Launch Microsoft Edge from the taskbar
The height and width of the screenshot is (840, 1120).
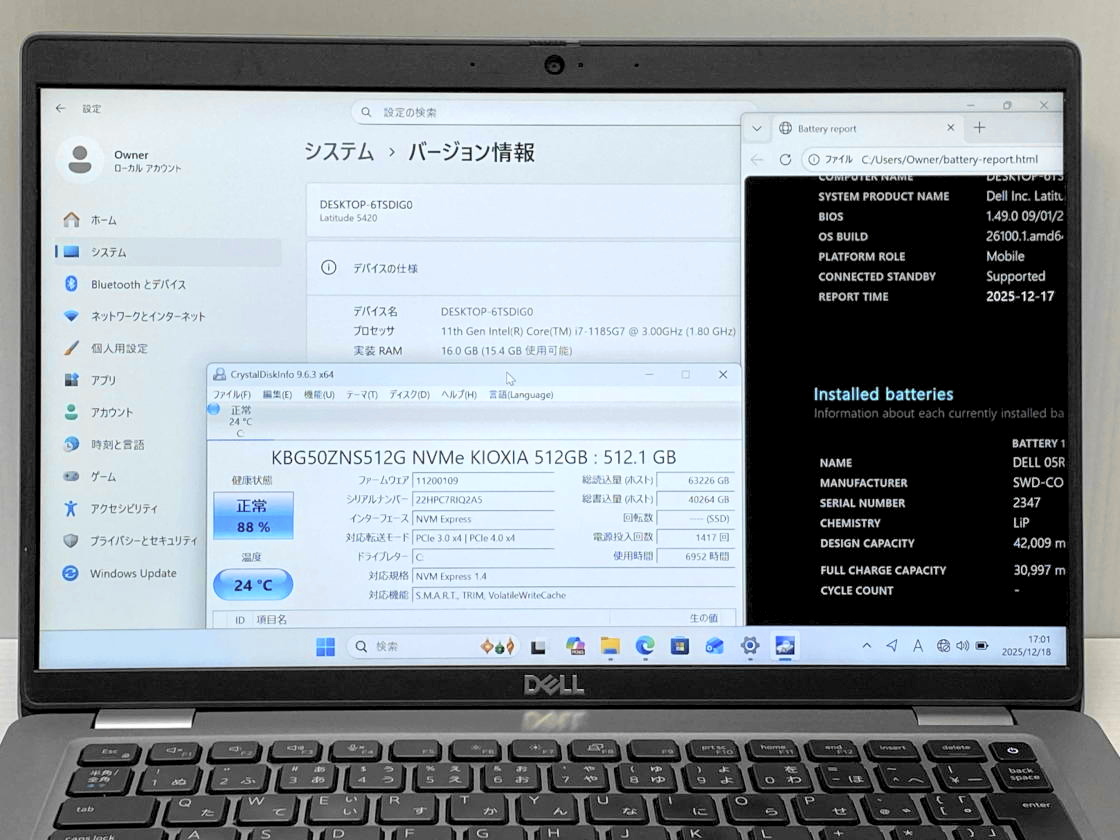(645, 646)
